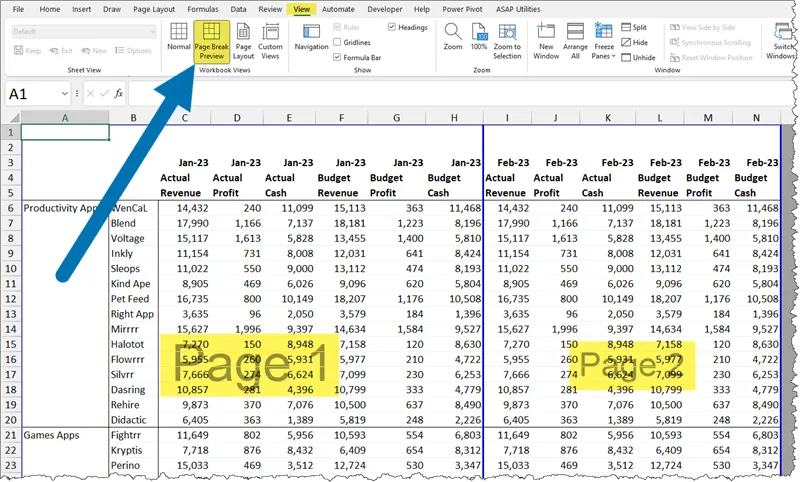The width and height of the screenshot is (800, 482).
Task: Open the Formulas tab
Action: pyautogui.click(x=203, y=9)
